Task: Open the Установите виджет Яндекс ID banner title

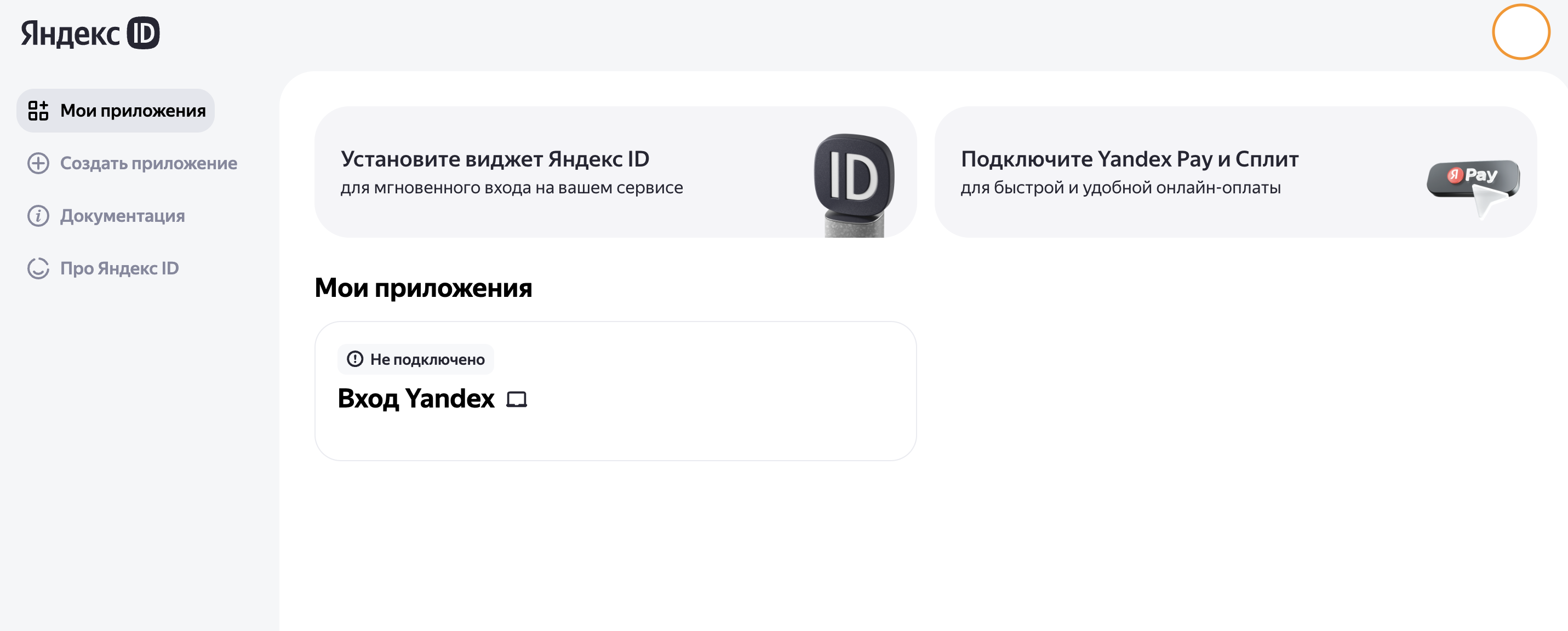Action: coord(494,159)
